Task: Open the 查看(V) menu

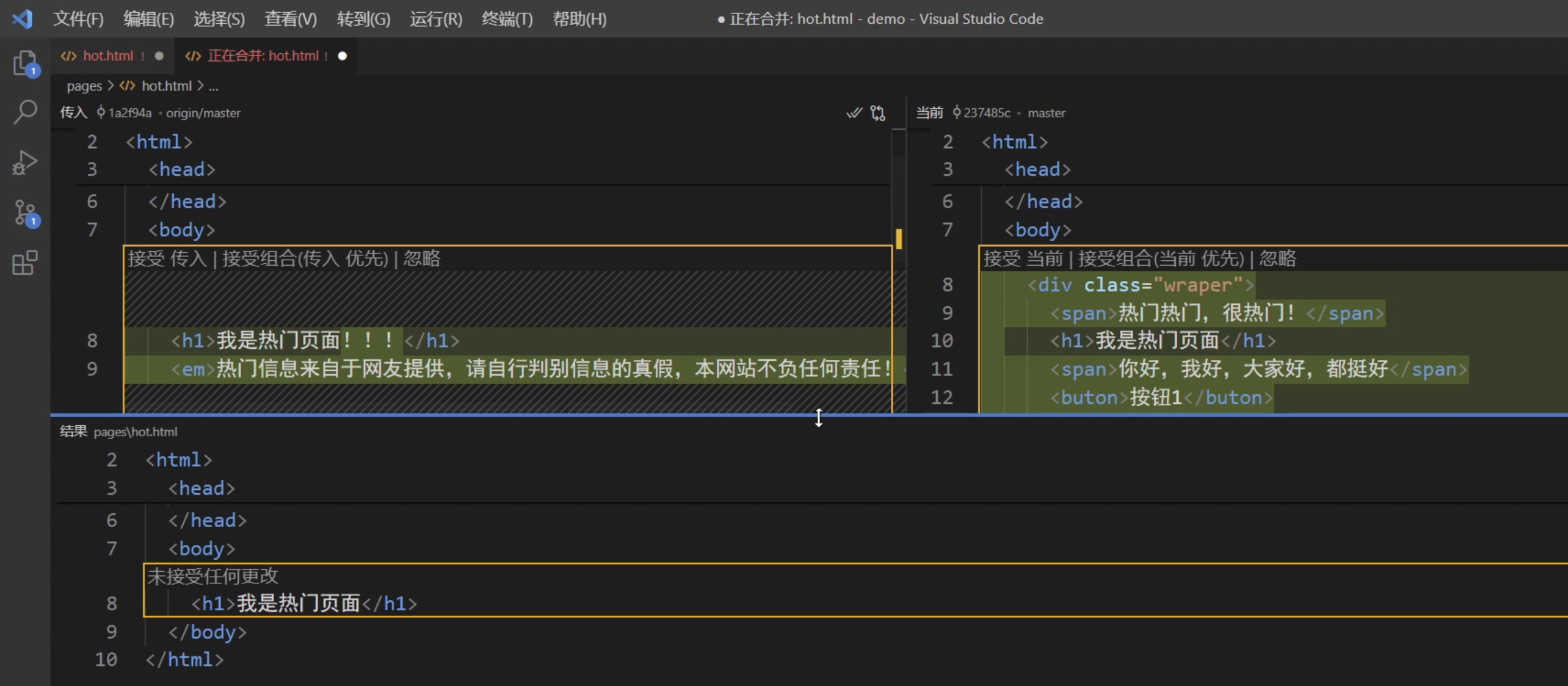Action: click(291, 18)
